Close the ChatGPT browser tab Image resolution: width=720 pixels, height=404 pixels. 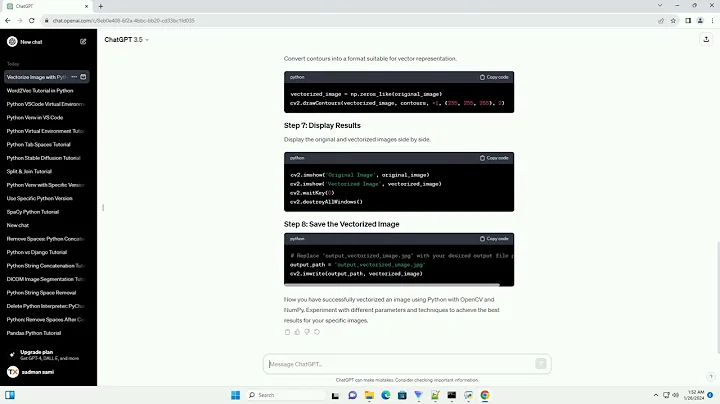[86, 6]
